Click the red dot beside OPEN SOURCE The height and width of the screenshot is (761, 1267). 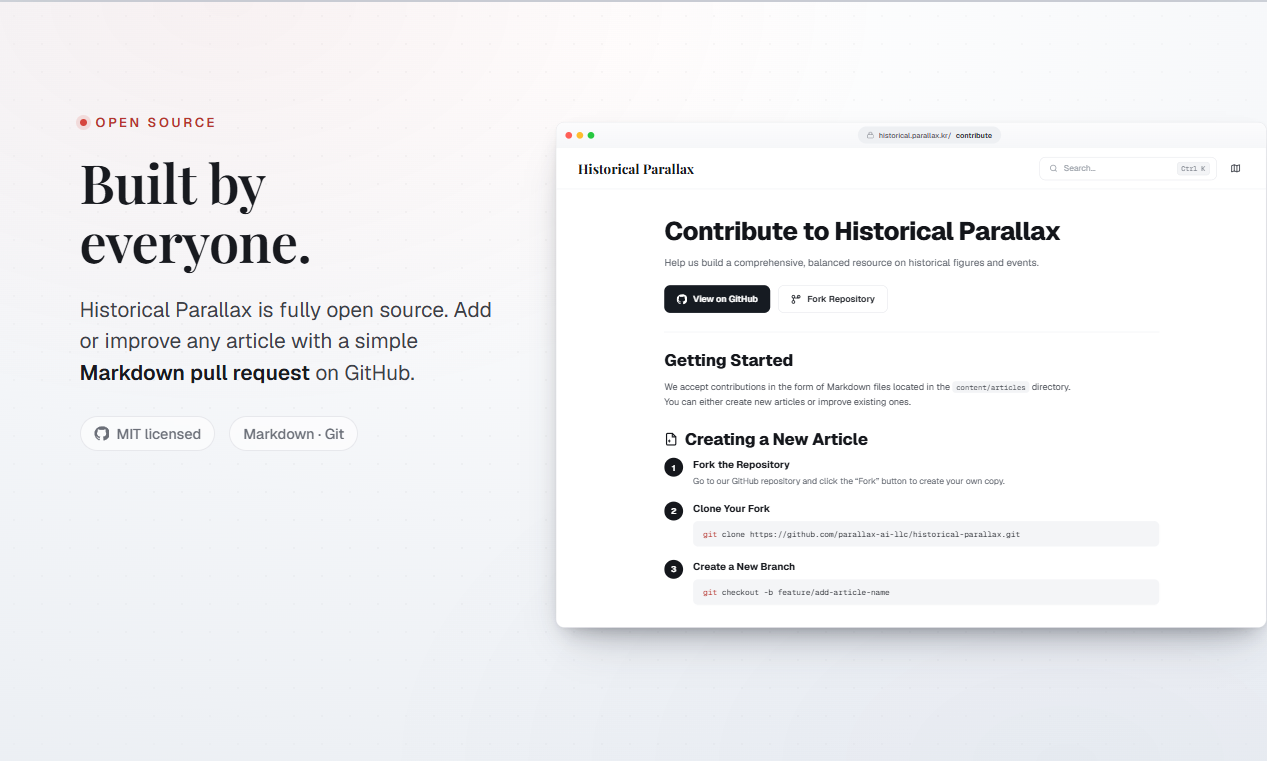point(84,122)
